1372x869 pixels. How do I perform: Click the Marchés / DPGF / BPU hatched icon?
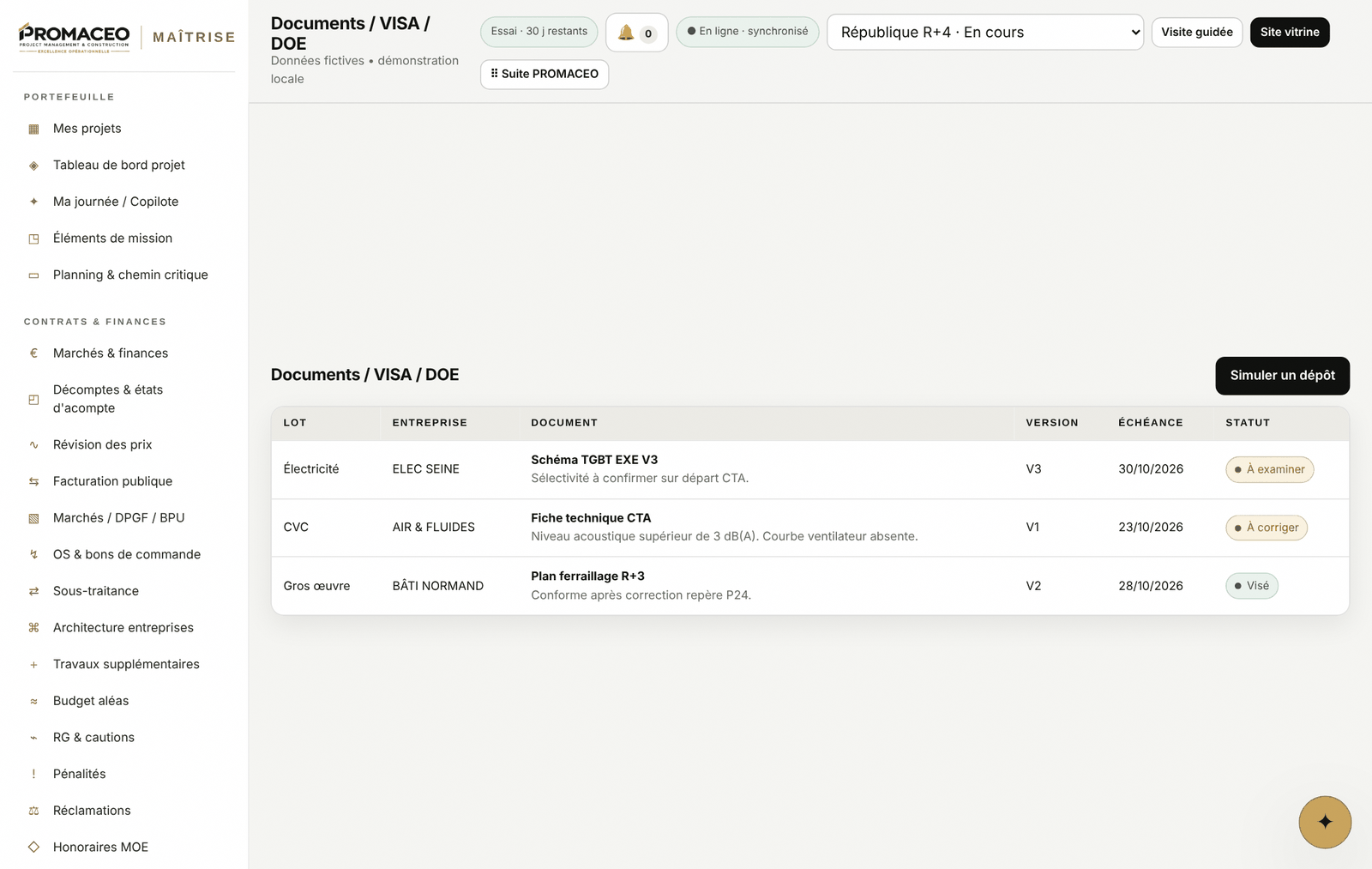point(33,518)
